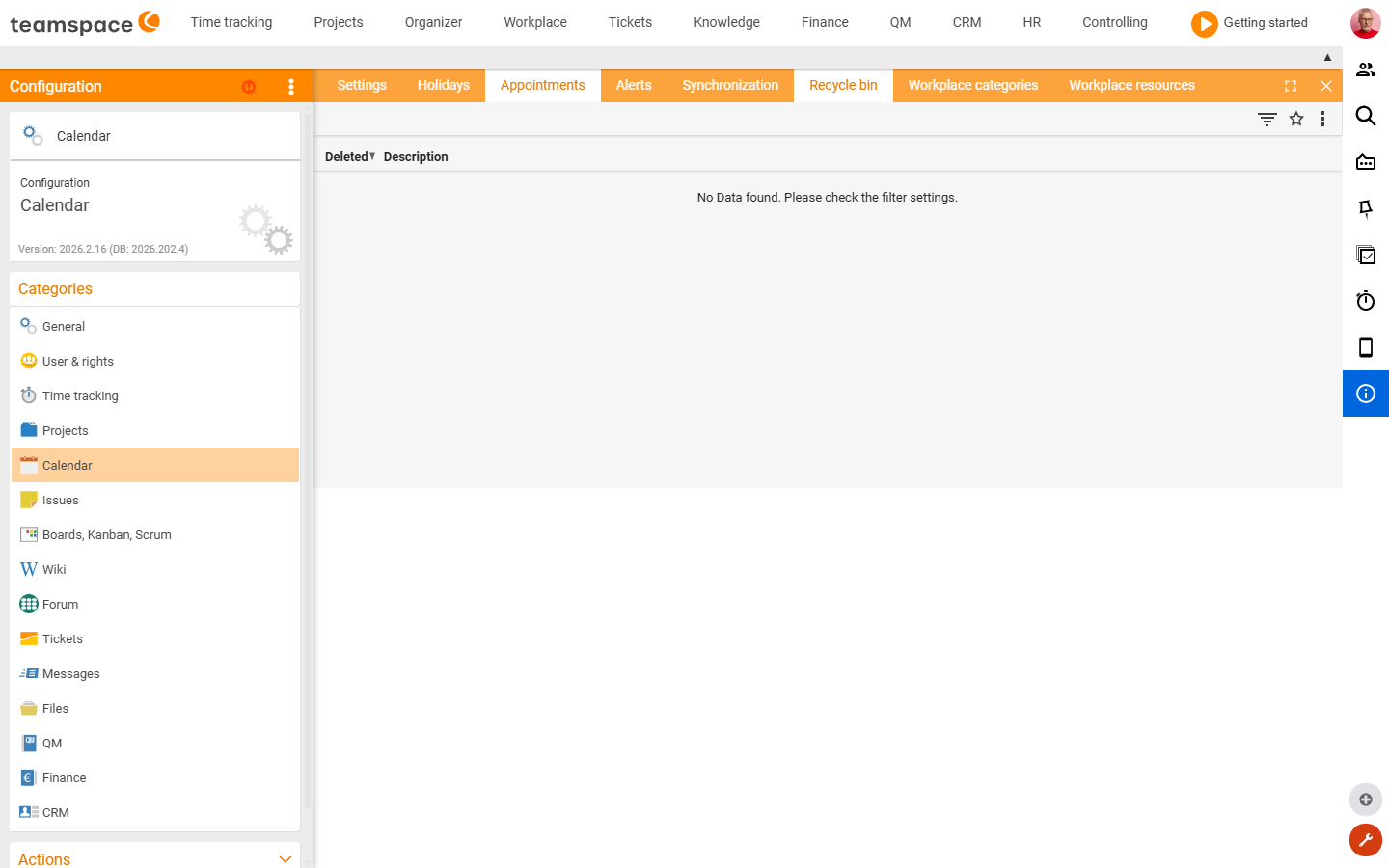Click the Categories section heading
The image size is (1389, 868).
click(55, 288)
